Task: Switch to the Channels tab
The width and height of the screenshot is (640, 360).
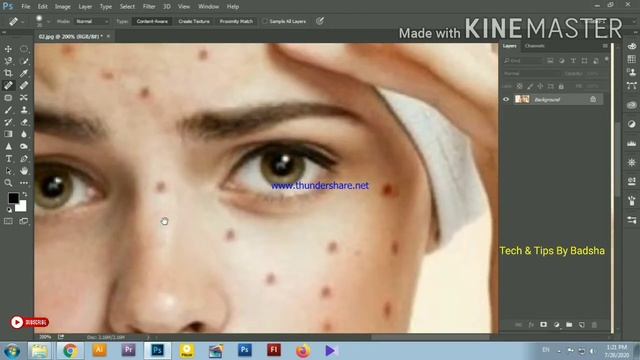Action: (535, 46)
